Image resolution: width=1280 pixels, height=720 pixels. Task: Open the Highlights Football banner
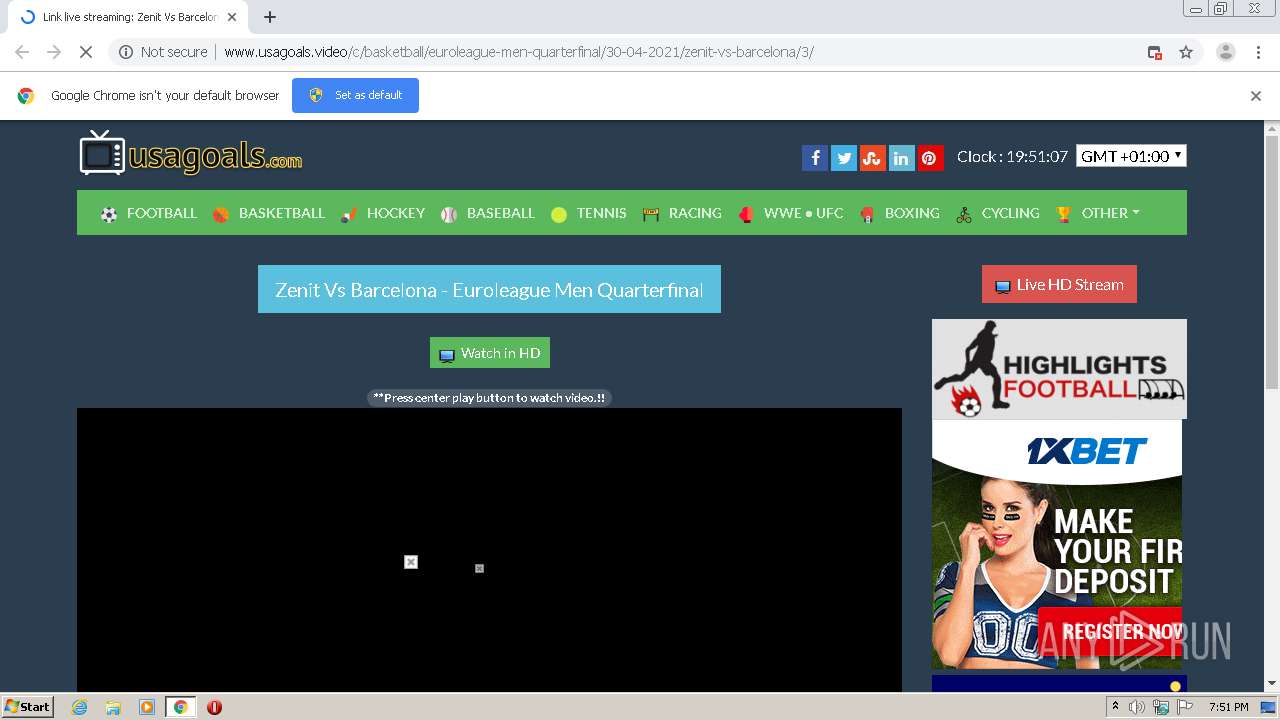(1059, 369)
